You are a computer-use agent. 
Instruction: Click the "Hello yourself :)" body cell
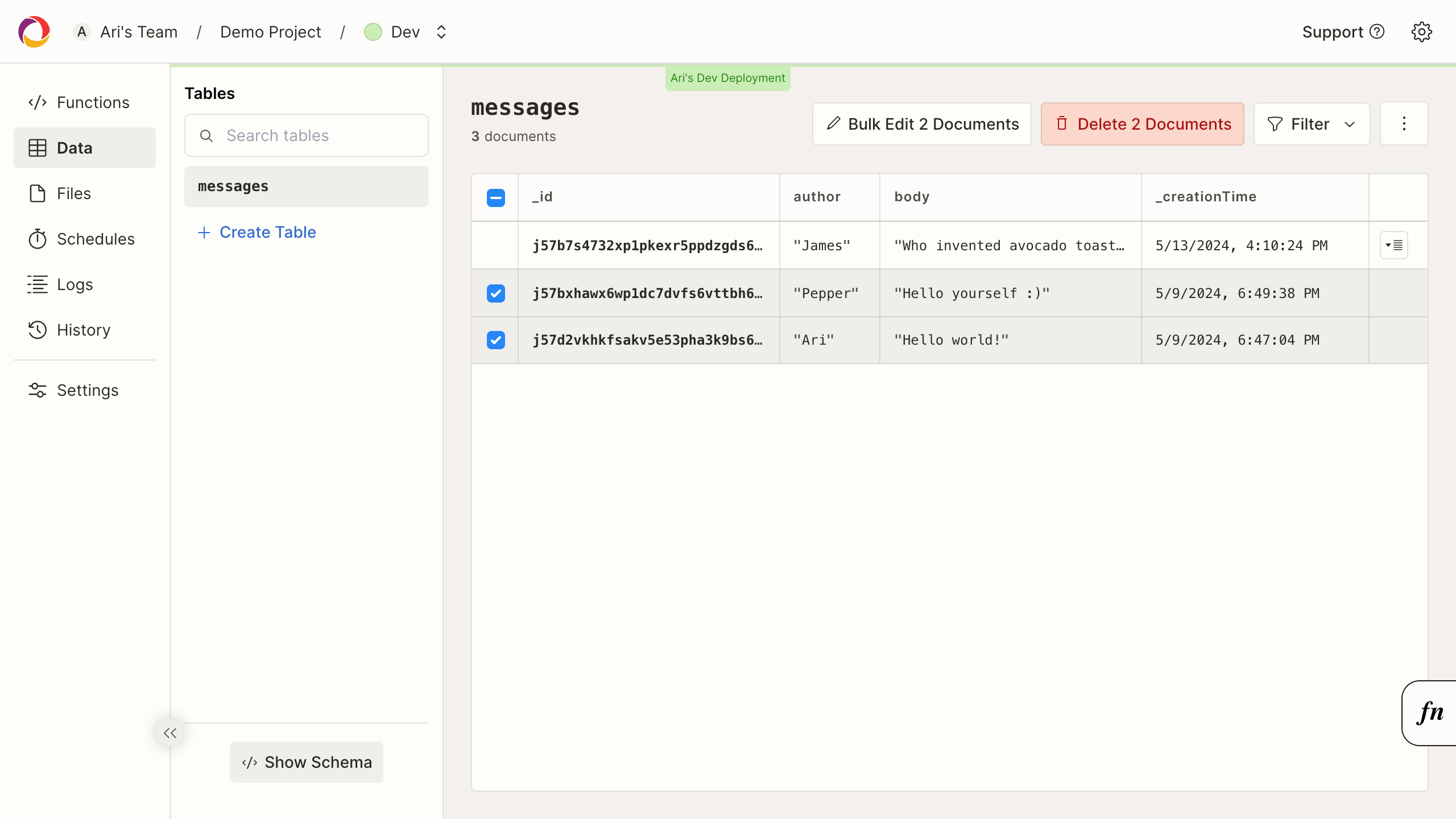[1011, 293]
